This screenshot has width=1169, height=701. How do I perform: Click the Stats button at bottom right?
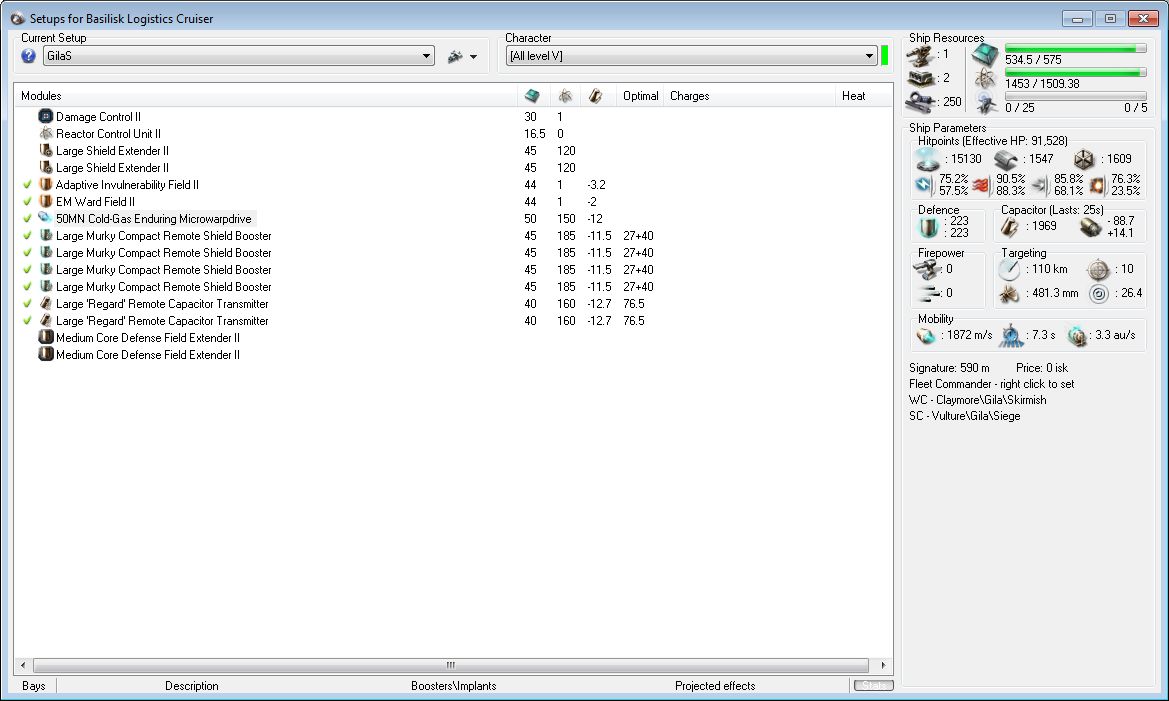point(873,685)
